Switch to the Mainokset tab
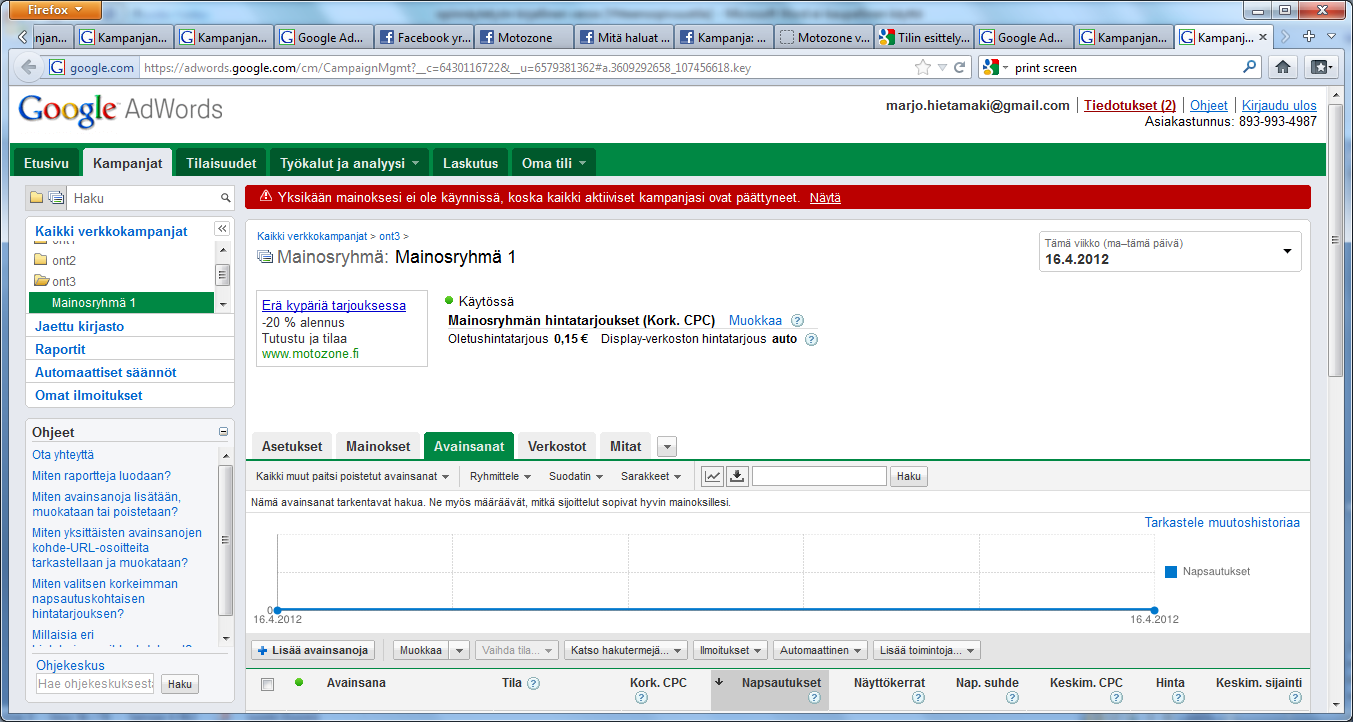This screenshot has width=1353, height=722. [378, 447]
